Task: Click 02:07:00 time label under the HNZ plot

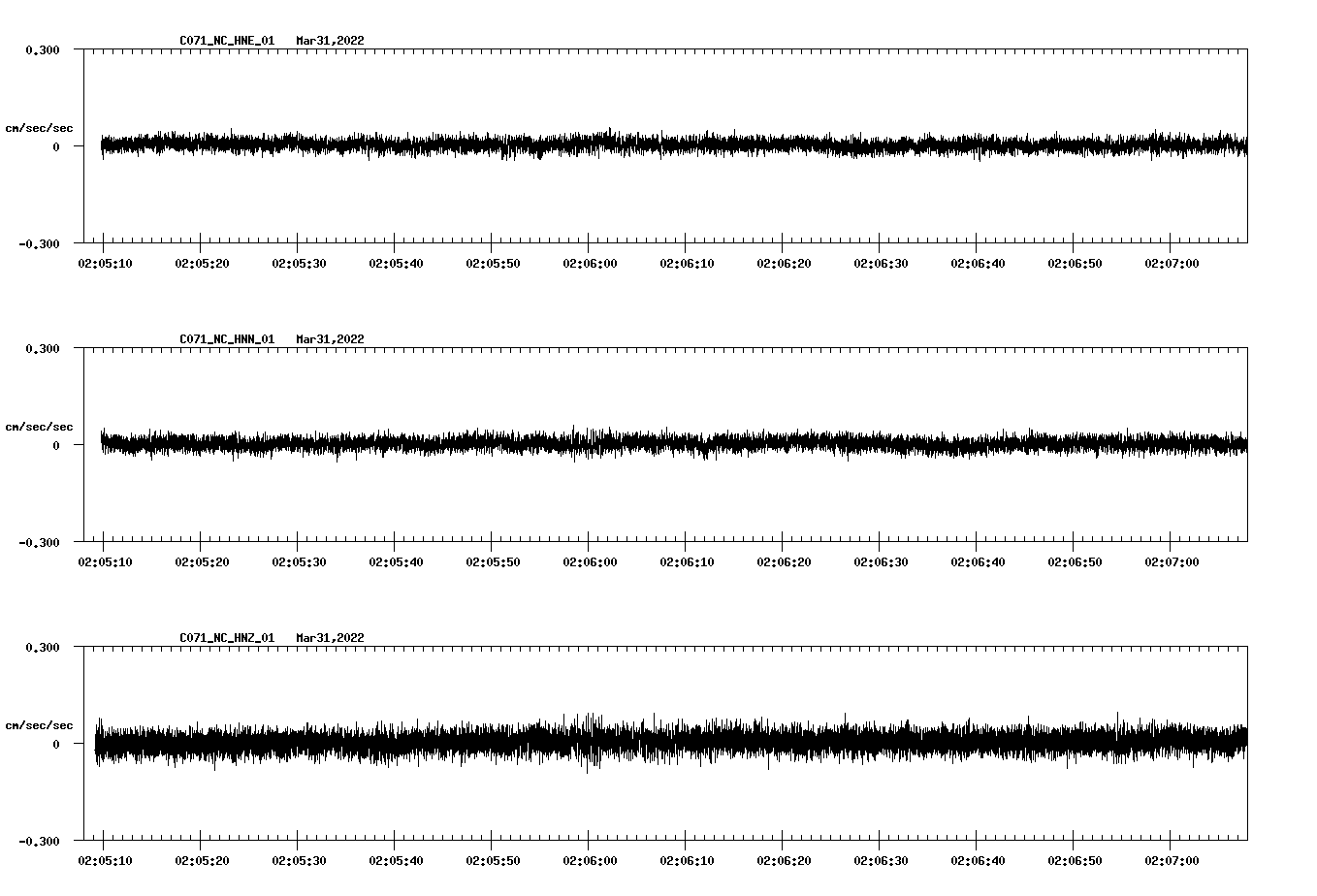Action: pos(1172,861)
